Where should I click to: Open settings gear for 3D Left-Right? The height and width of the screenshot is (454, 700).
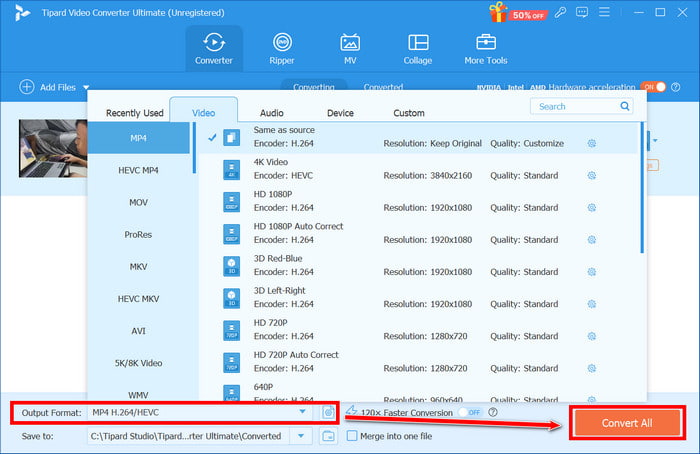coord(592,304)
